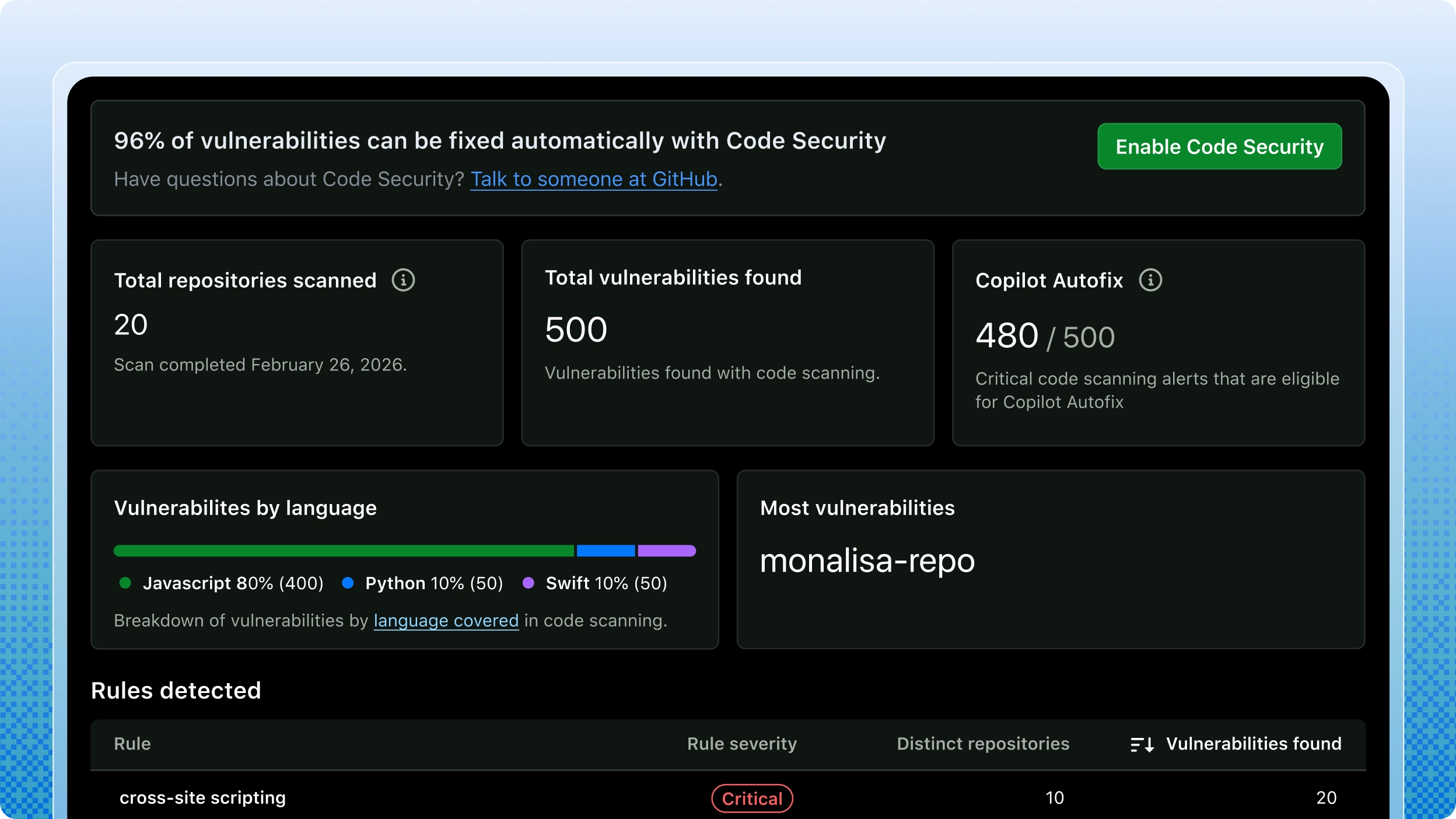Click the 96% of vulnerabilities banner heading

[500, 141]
